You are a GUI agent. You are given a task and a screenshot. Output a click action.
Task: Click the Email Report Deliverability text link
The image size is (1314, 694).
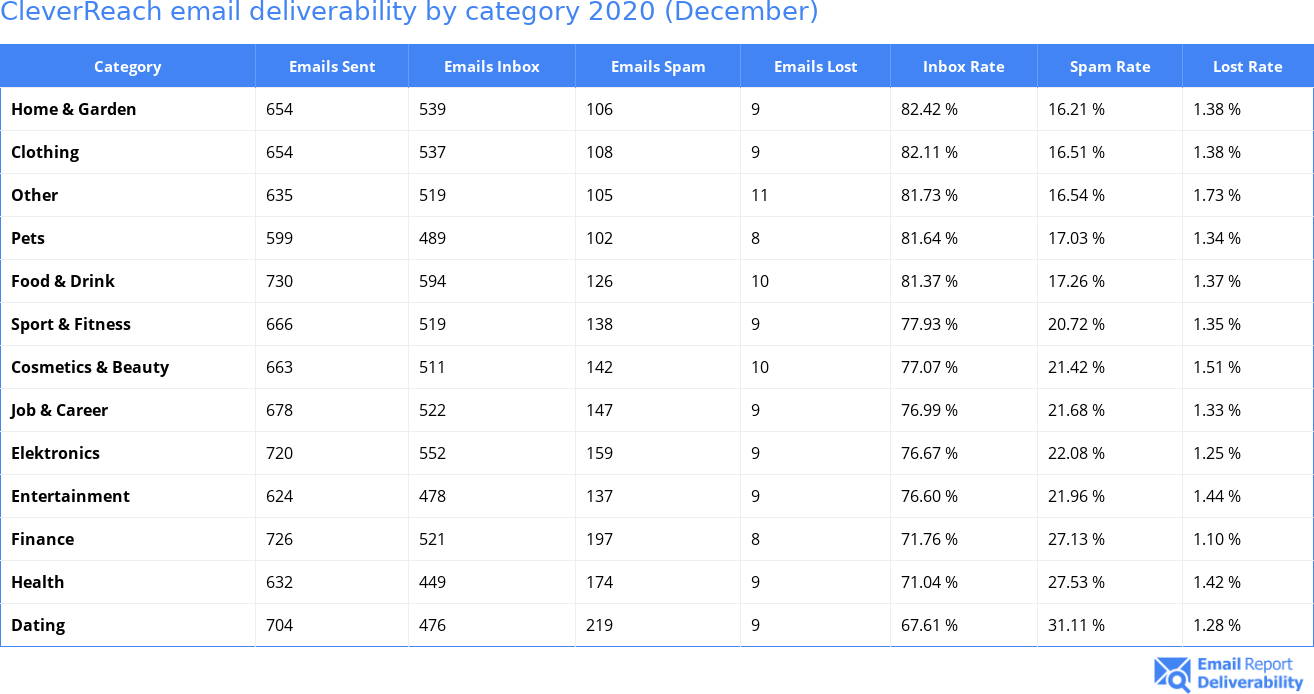(1249, 674)
